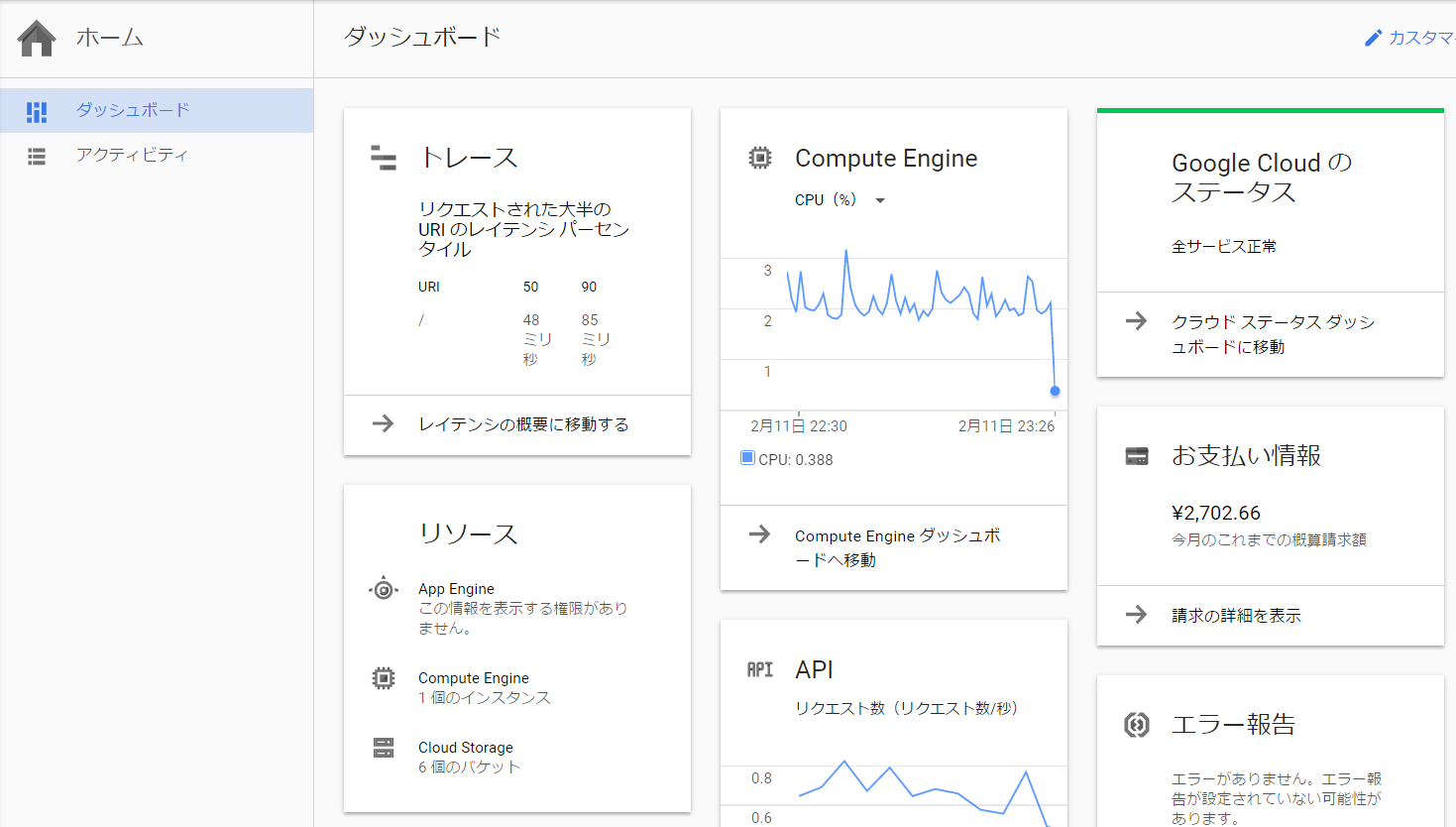Open the レイテンシの概要に移動する link
Image resolution: width=1456 pixels, height=827 pixels.
click(x=523, y=424)
